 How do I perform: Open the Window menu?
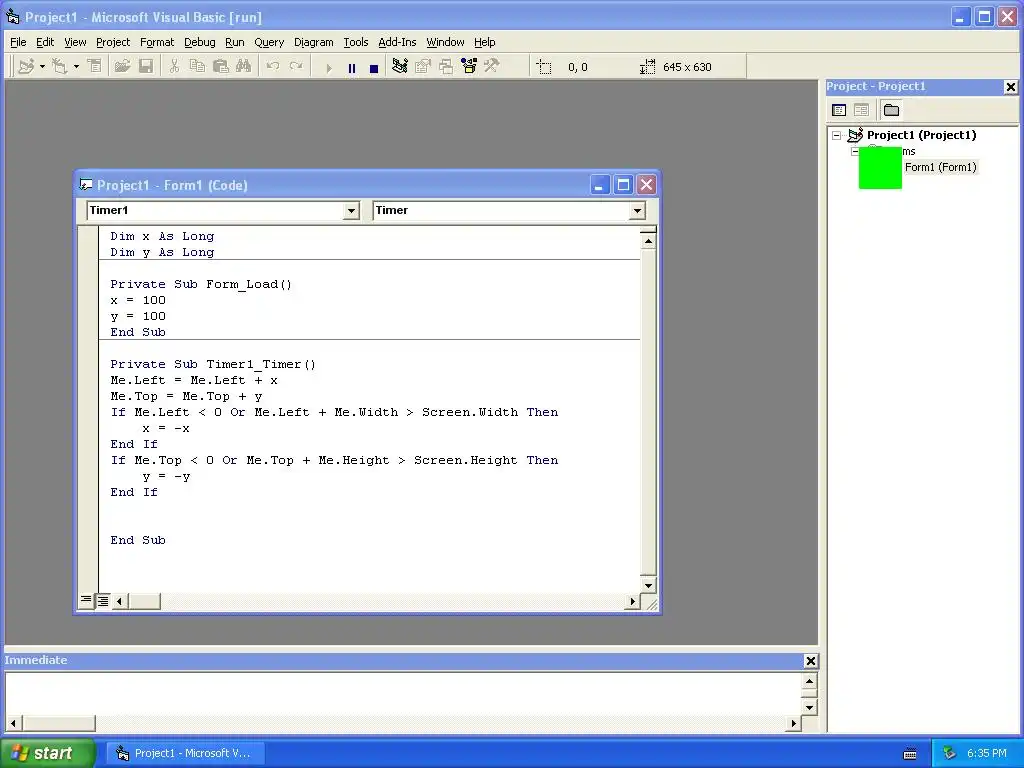[x=445, y=42]
